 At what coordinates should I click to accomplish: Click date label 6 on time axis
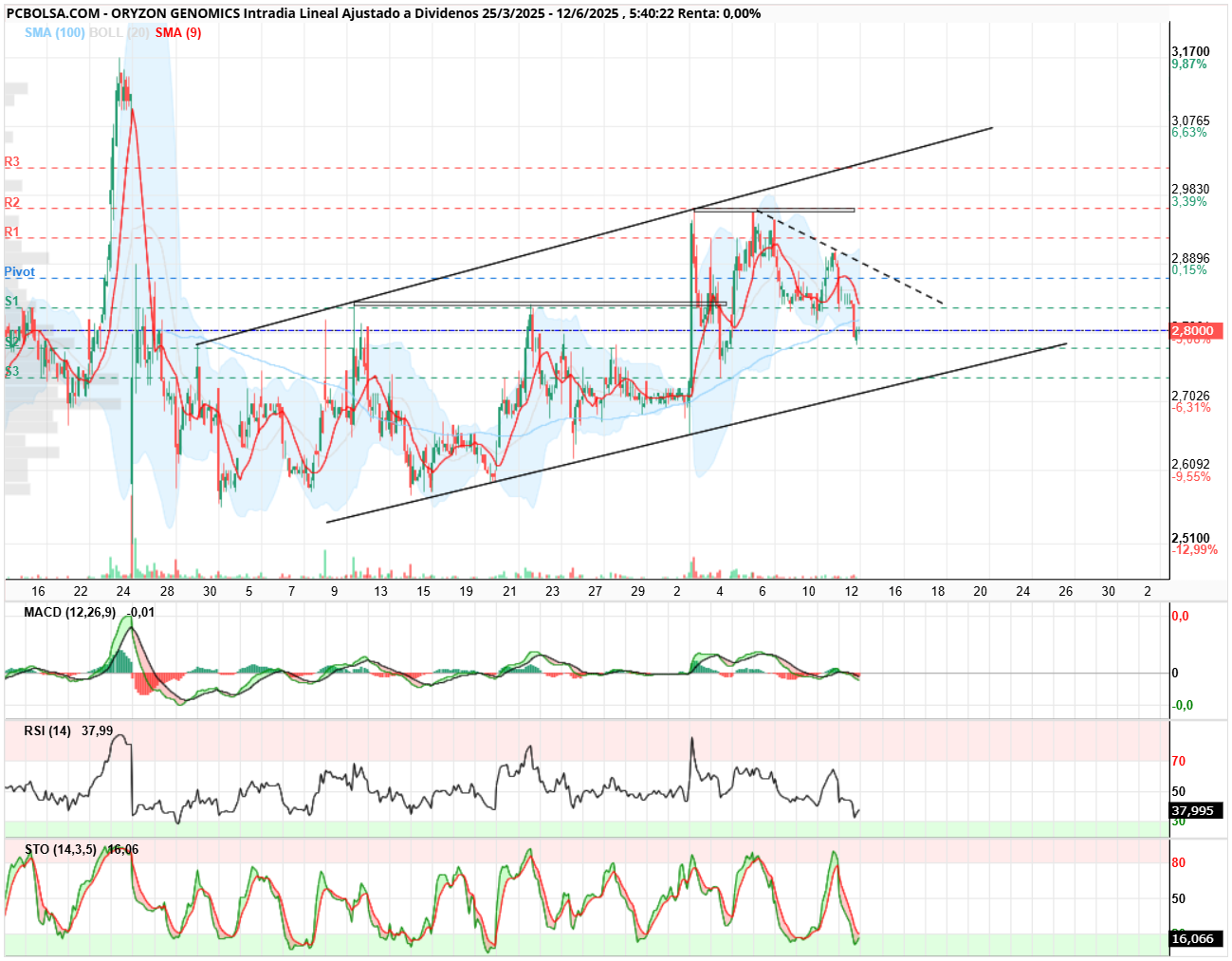[763, 592]
